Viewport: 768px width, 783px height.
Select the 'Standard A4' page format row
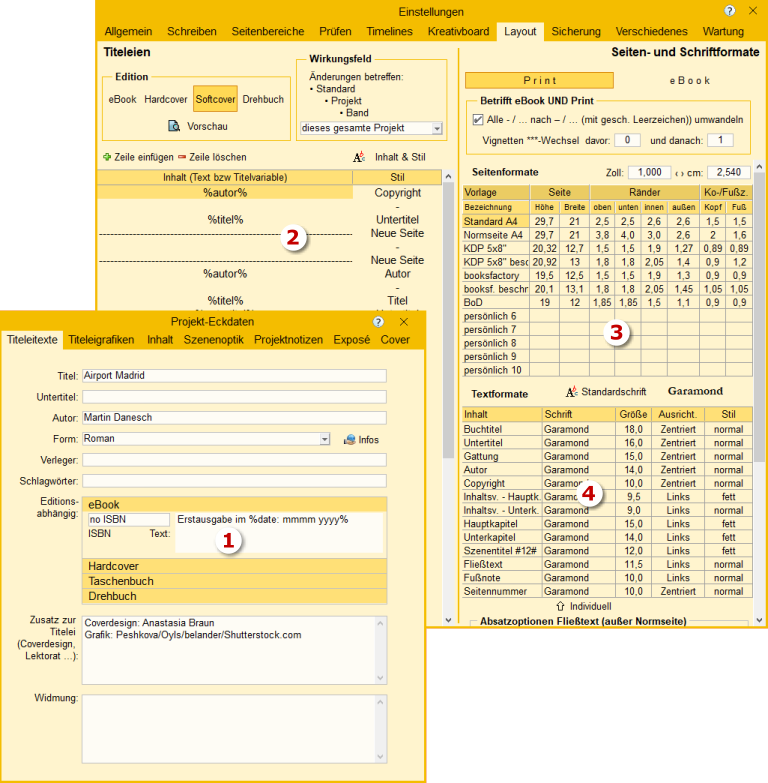pos(607,221)
